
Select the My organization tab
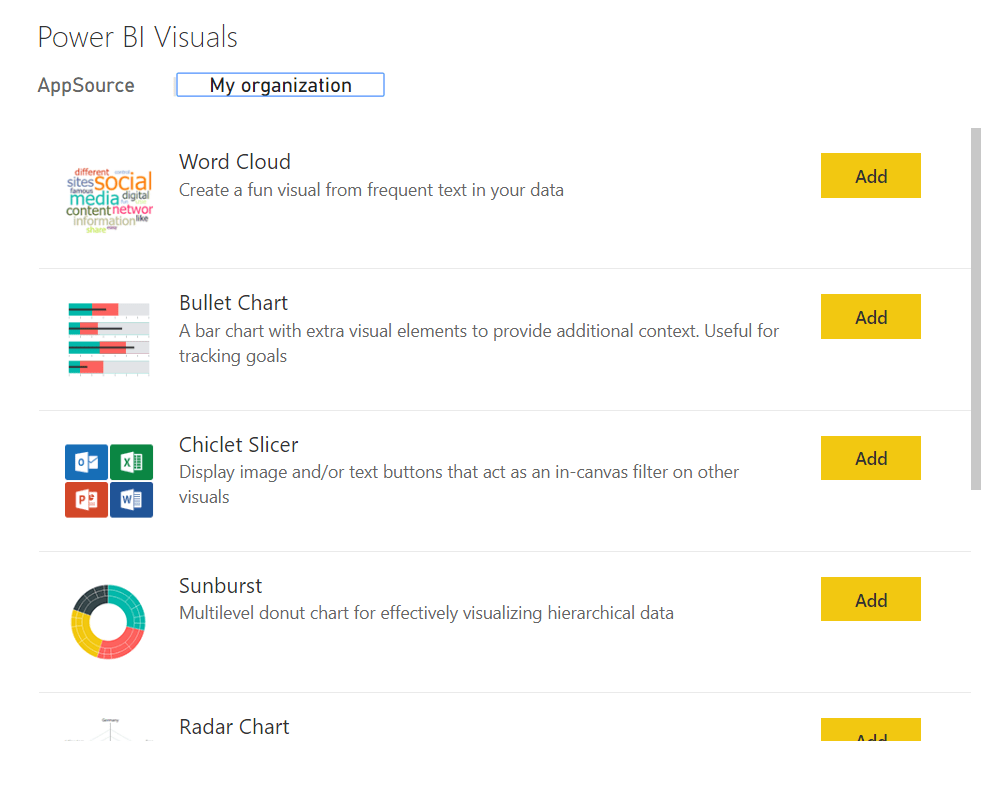(280, 86)
